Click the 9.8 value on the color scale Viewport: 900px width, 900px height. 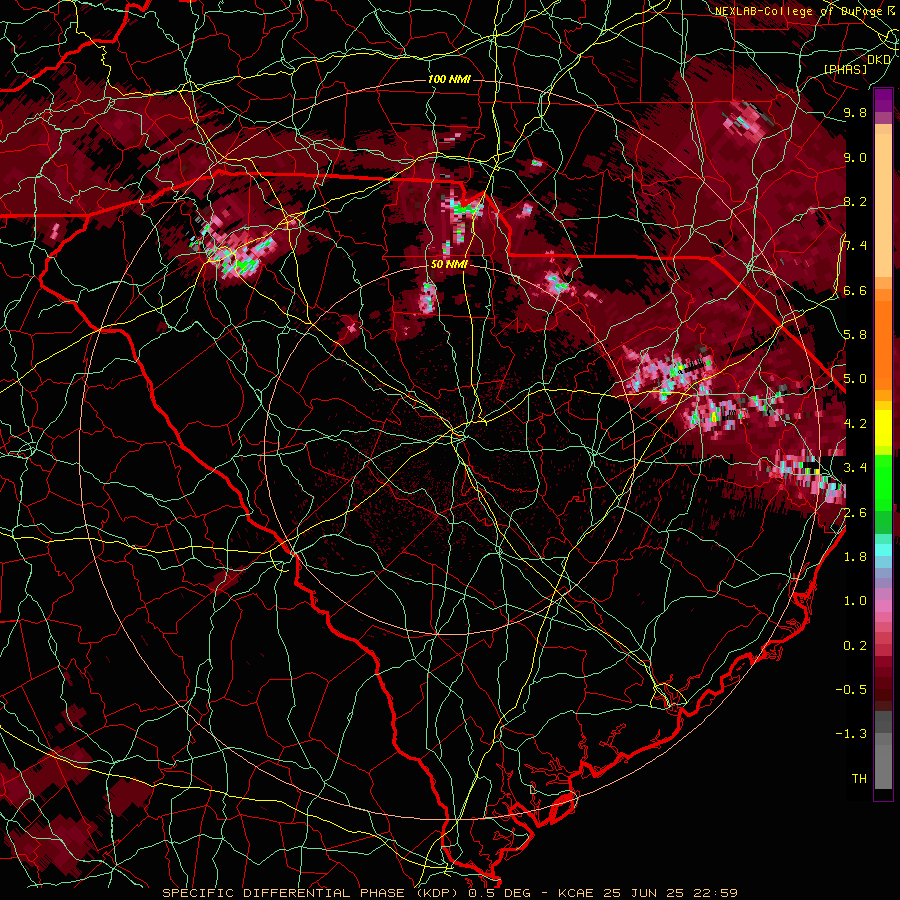point(855,112)
